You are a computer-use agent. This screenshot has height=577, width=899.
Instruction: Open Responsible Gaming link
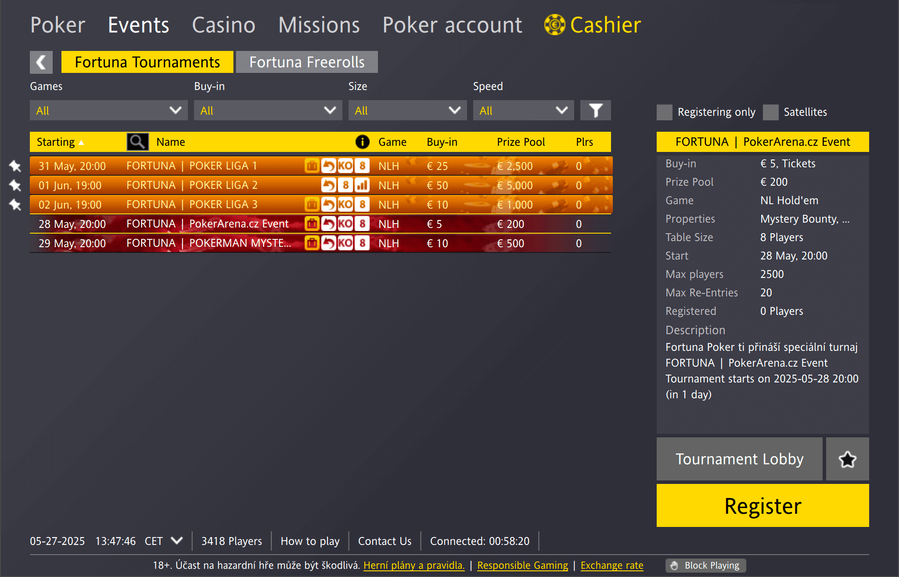522,566
